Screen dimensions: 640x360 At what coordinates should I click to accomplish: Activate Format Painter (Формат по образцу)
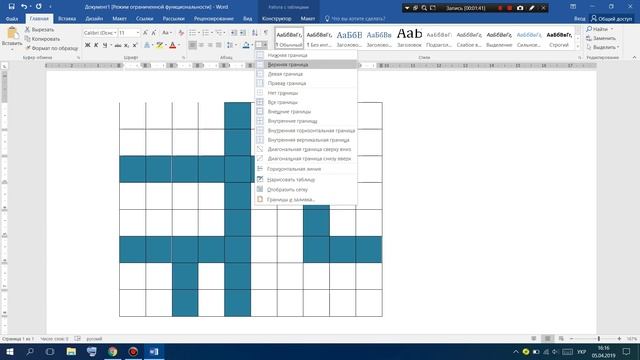pos(51,48)
